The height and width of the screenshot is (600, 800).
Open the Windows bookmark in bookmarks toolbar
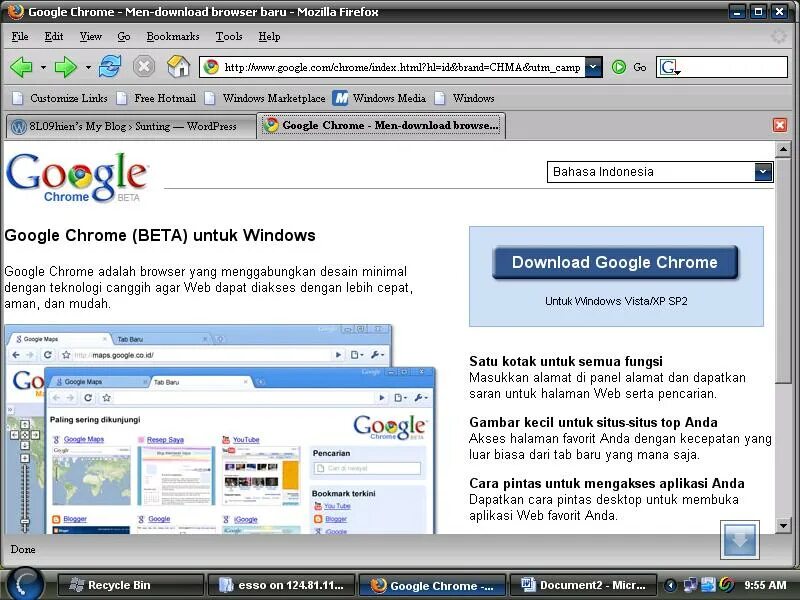pos(464,98)
